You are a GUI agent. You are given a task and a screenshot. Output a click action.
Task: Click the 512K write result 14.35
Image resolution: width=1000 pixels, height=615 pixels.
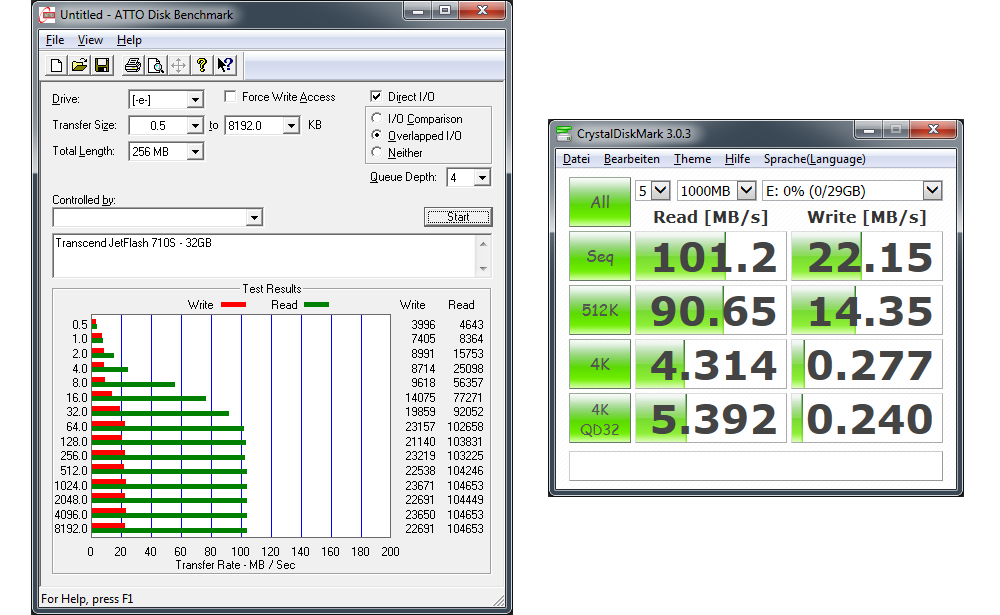pos(867,310)
